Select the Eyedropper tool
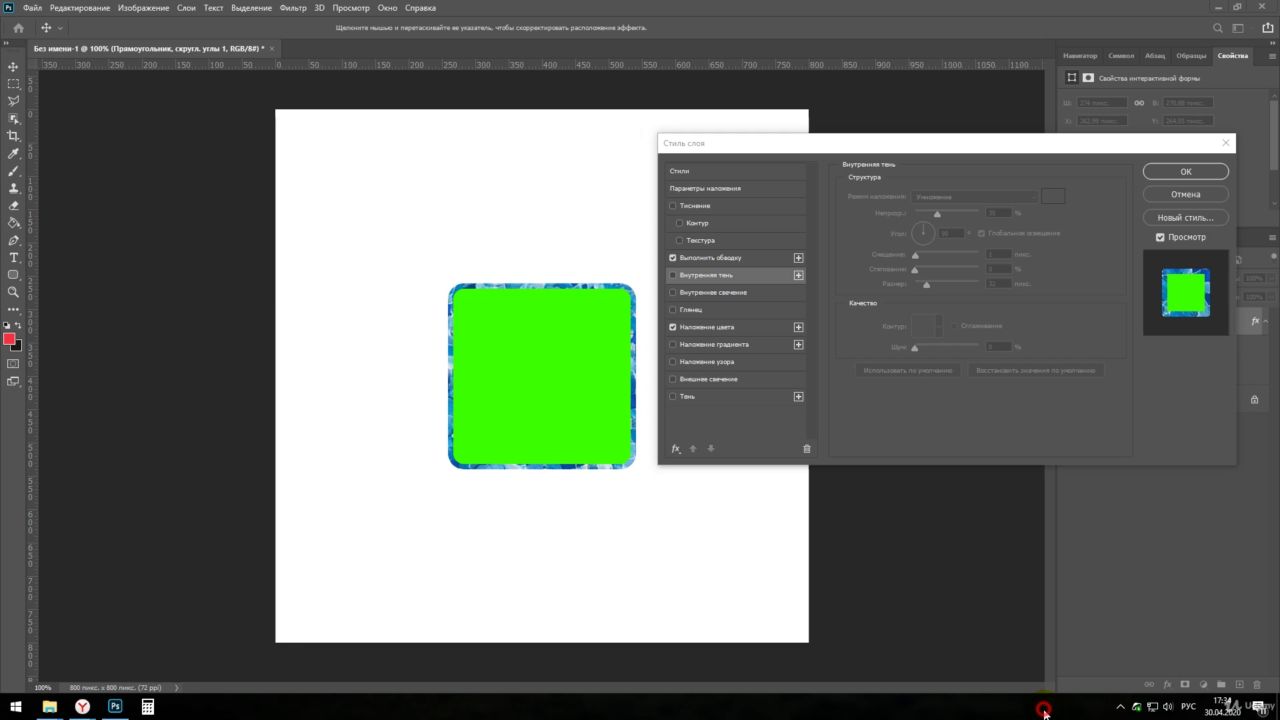 (x=13, y=153)
